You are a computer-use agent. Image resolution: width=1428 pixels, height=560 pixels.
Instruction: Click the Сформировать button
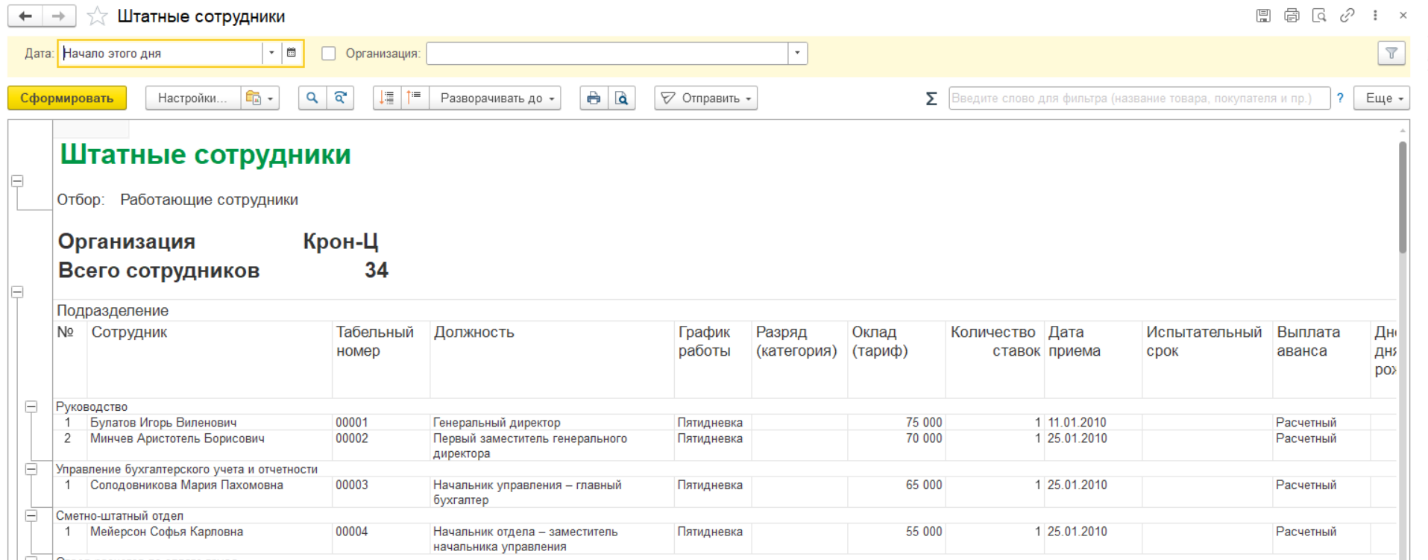[x=67, y=98]
